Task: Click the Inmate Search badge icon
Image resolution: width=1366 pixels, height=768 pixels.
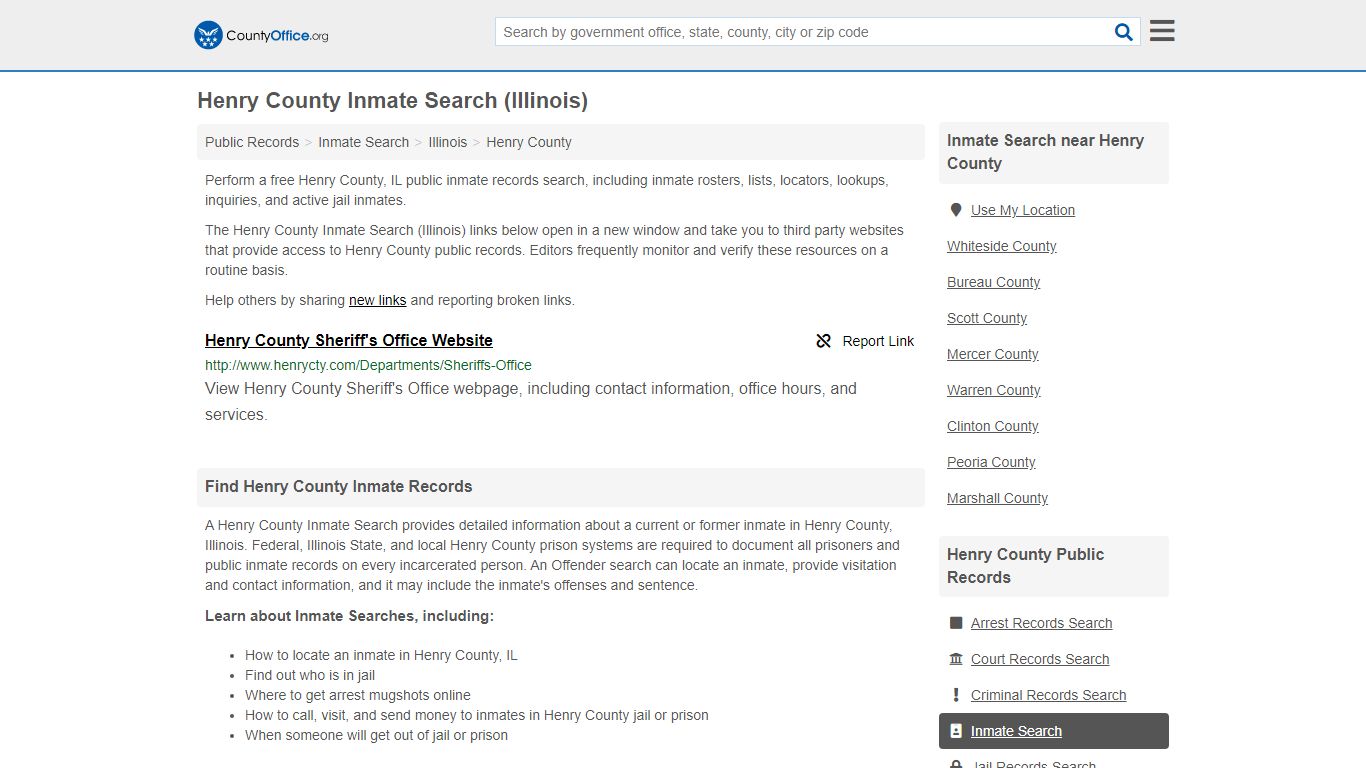Action: point(956,731)
